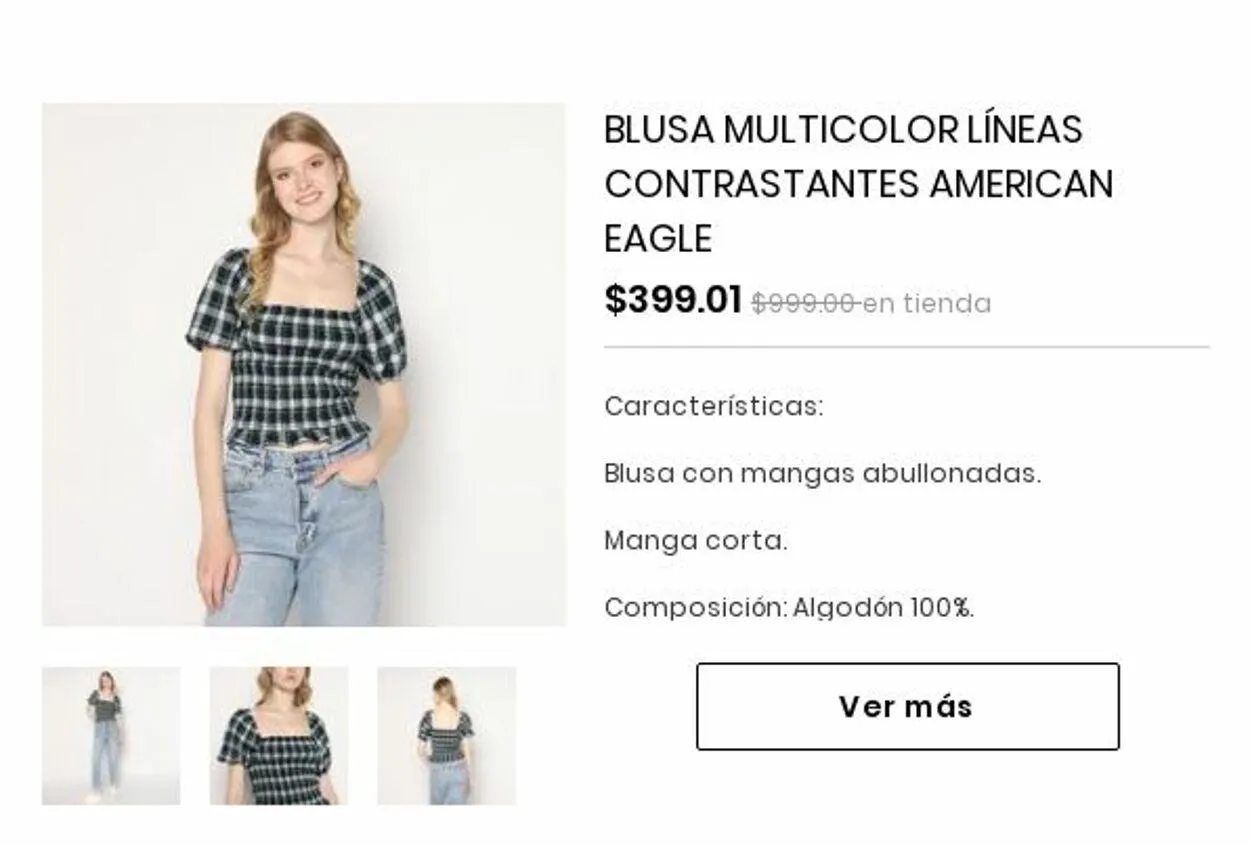Click the sale price $399.01
The width and height of the screenshot is (1250, 845).
[x=673, y=300]
